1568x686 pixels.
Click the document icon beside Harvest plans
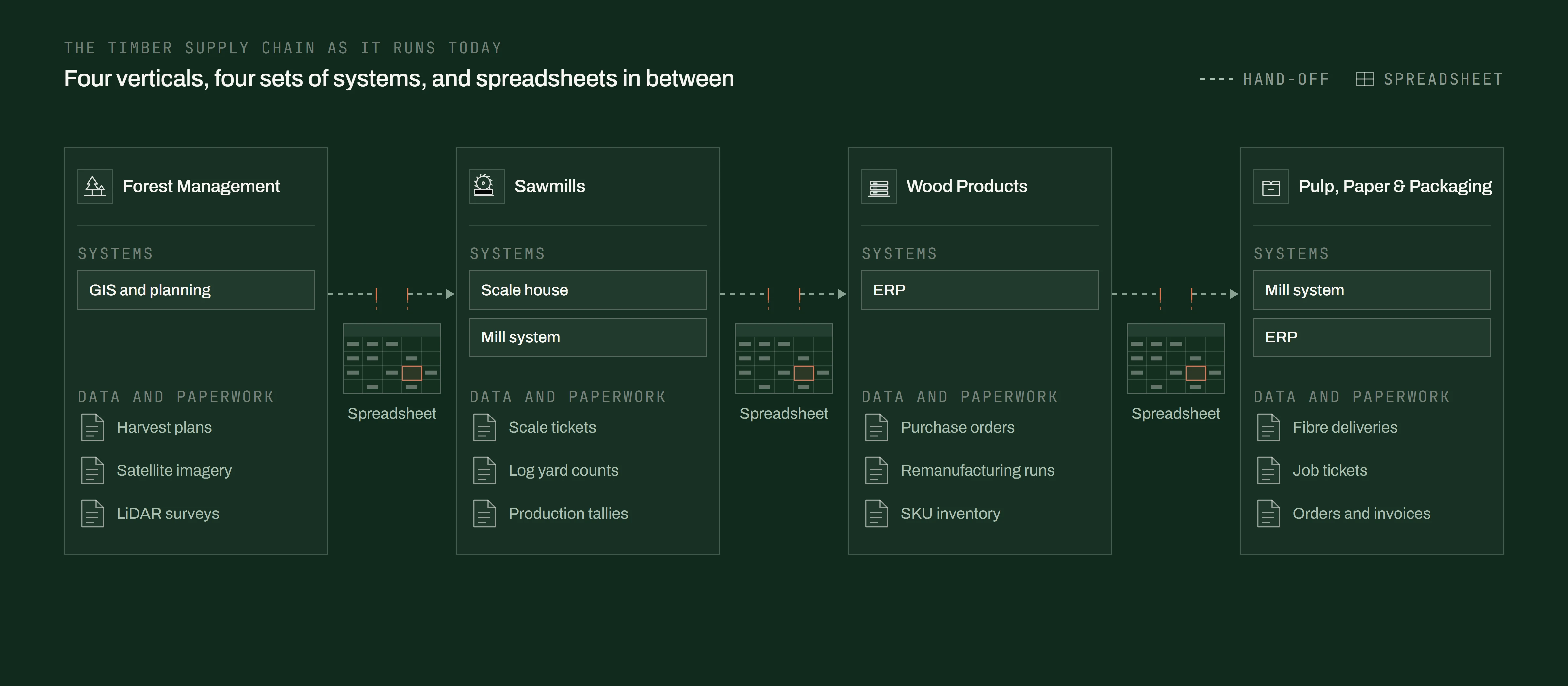pos(92,427)
